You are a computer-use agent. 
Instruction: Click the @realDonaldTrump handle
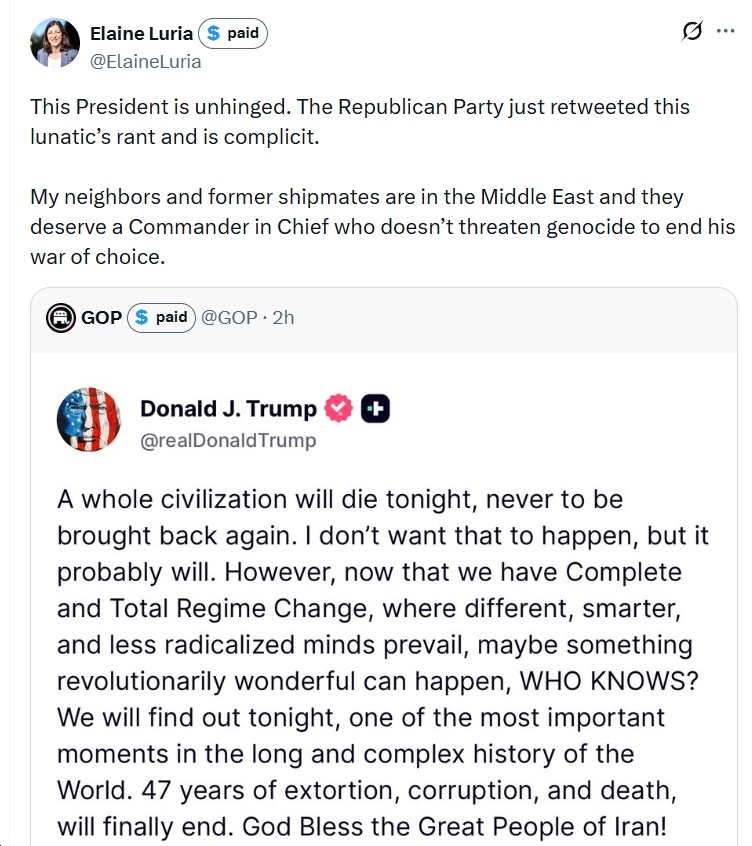[227, 440]
